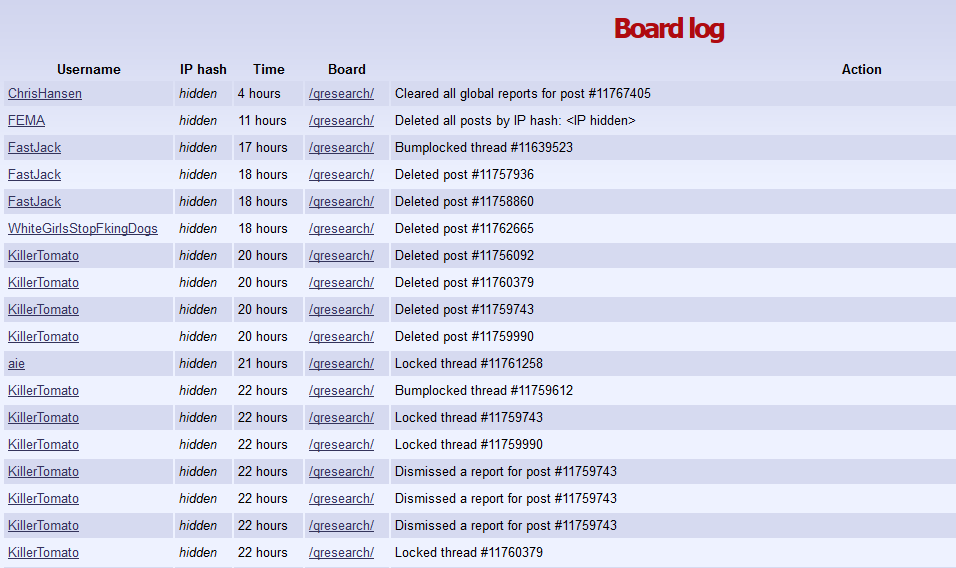Open KillerTomato link in the Deleted post #11760379 row
The width and height of the screenshot is (956, 568).
43,283
